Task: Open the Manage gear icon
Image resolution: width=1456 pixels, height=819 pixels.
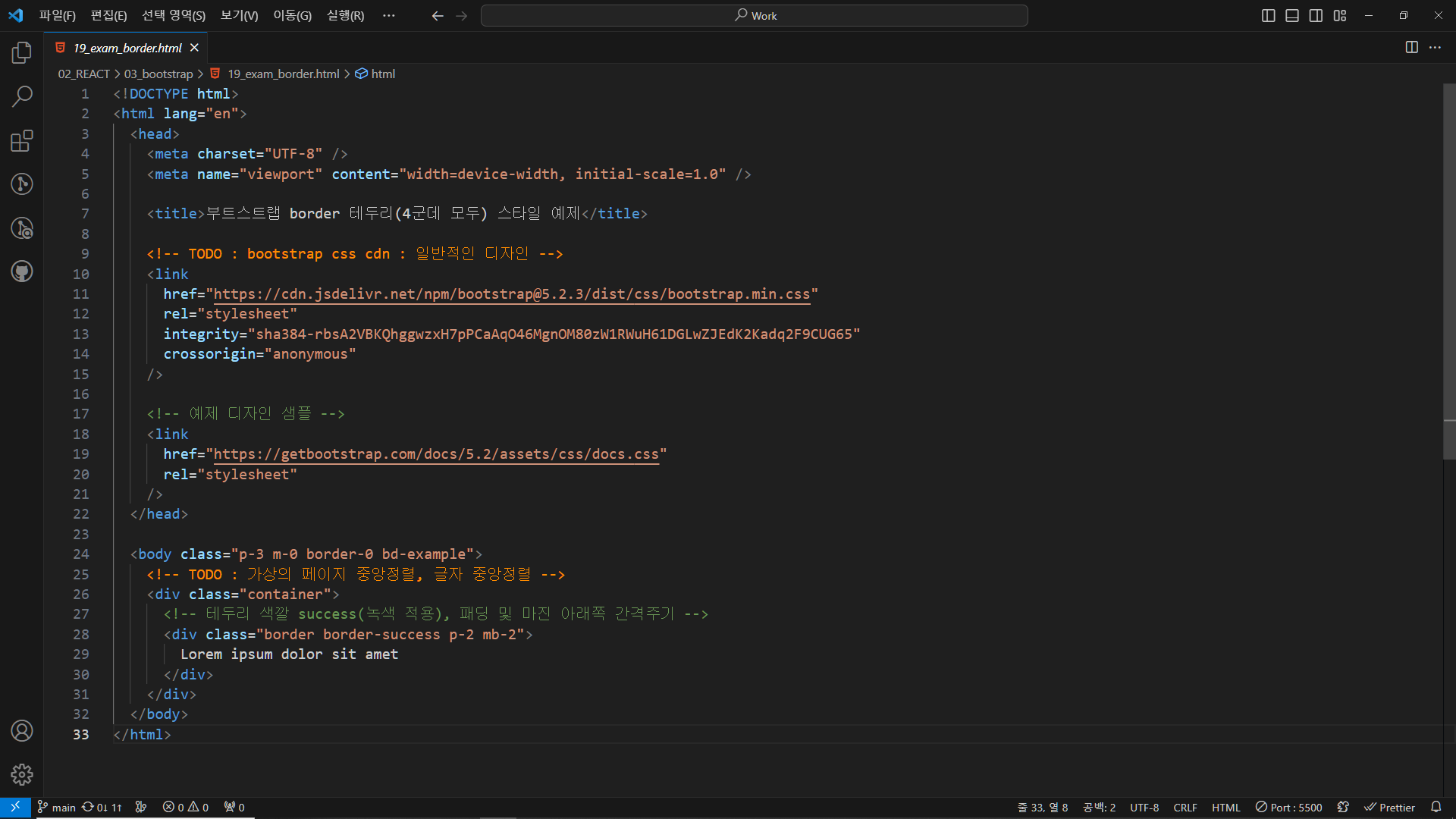Action: (22, 774)
